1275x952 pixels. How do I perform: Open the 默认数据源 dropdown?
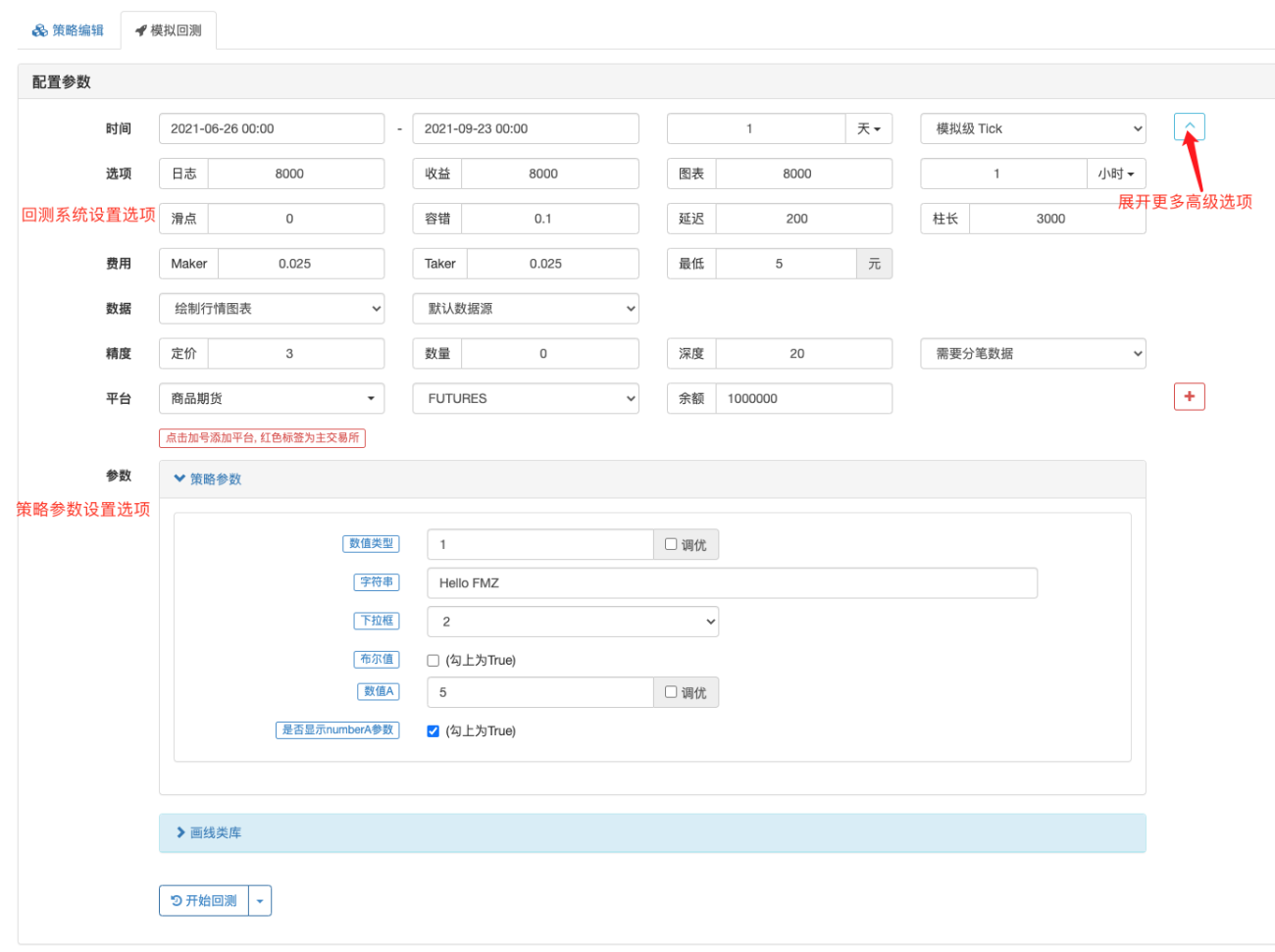(526, 309)
